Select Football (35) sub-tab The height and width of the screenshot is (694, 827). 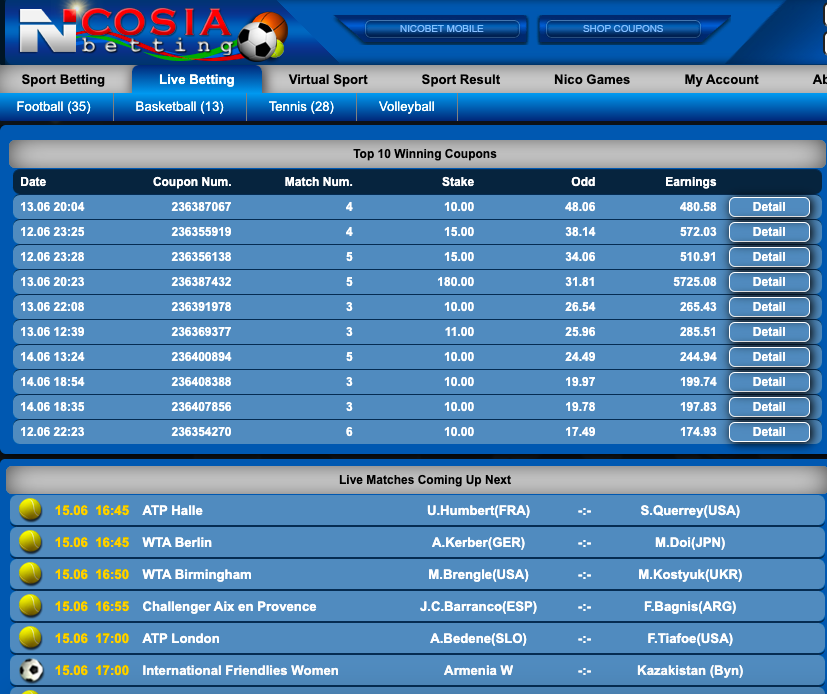click(54, 107)
